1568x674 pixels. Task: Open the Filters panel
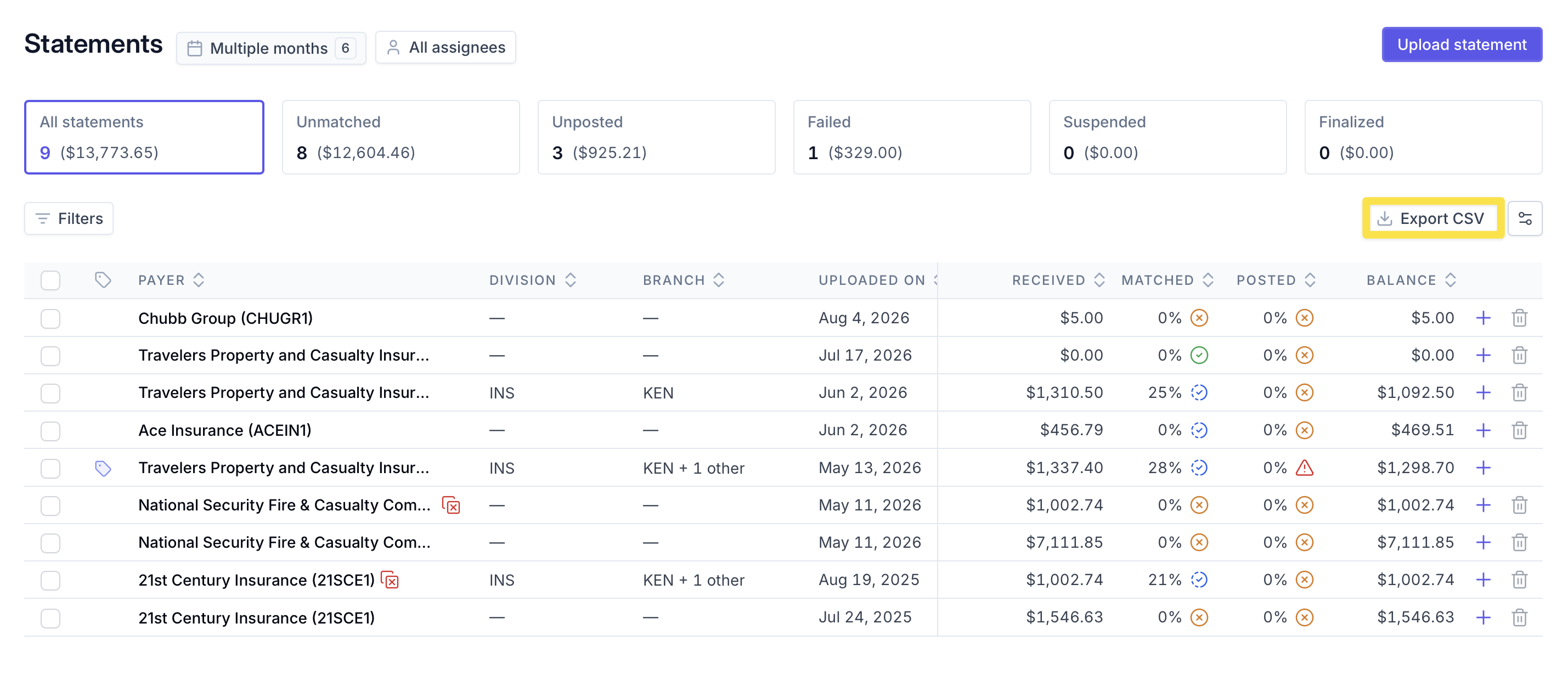tap(69, 218)
